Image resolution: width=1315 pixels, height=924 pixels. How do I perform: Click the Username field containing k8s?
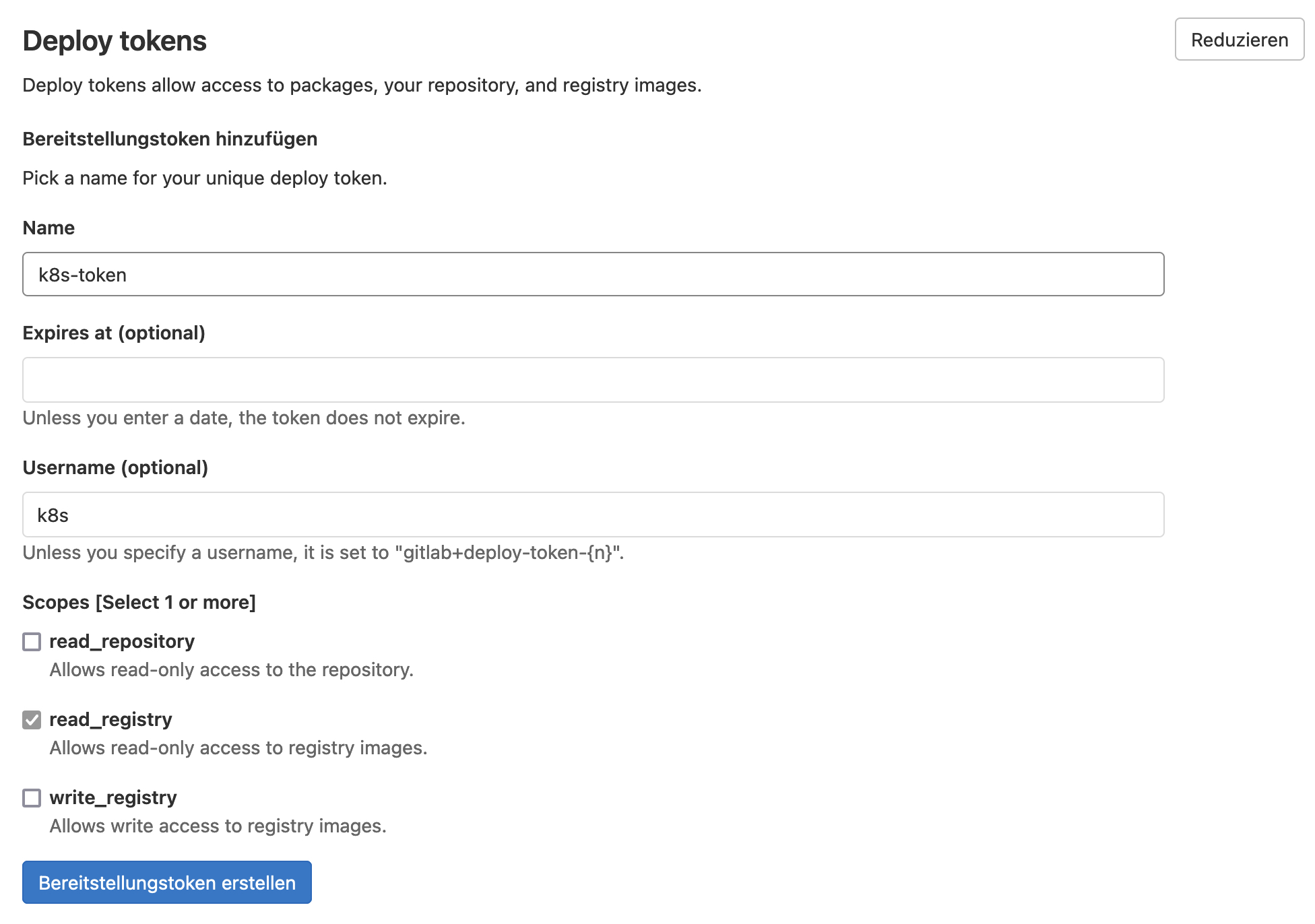click(x=593, y=515)
